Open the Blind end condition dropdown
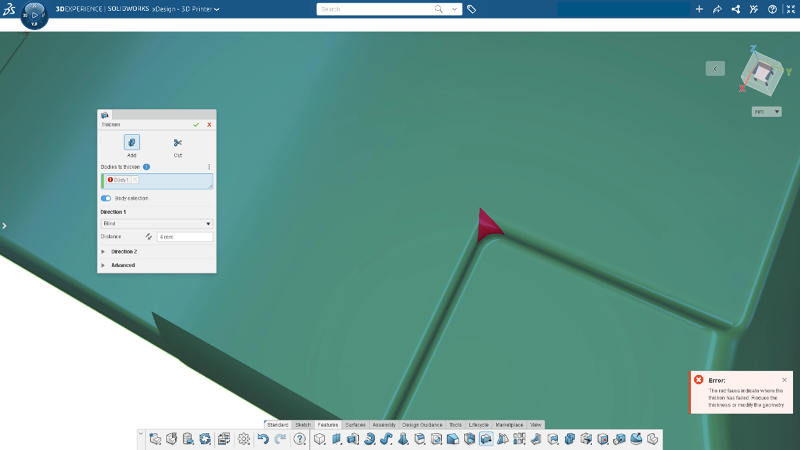The width and height of the screenshot is (800, 450). pyautogui.click(x=157, y=223)
